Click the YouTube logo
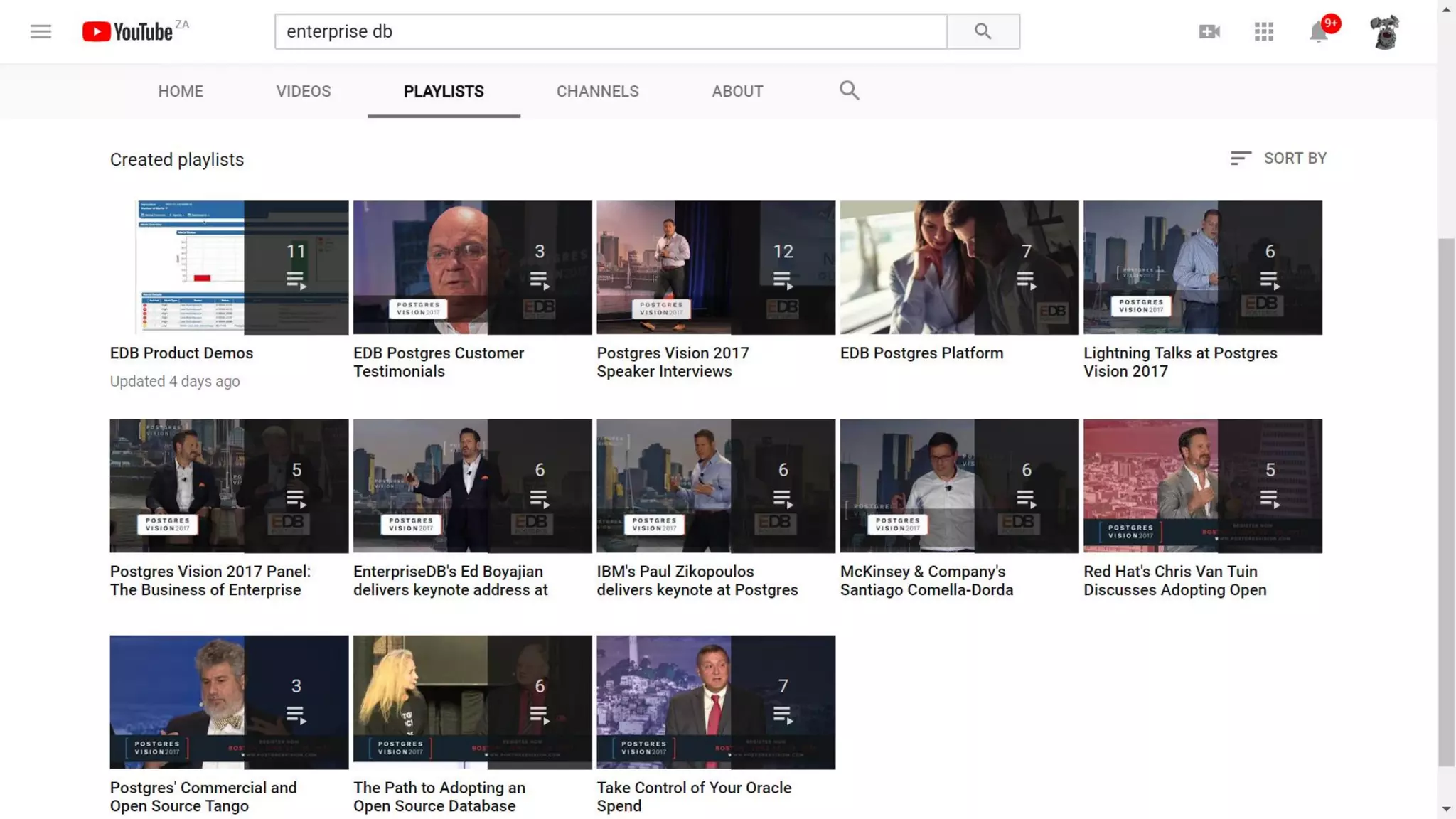This screenshot has height=819, width=1456. [128, 31]
